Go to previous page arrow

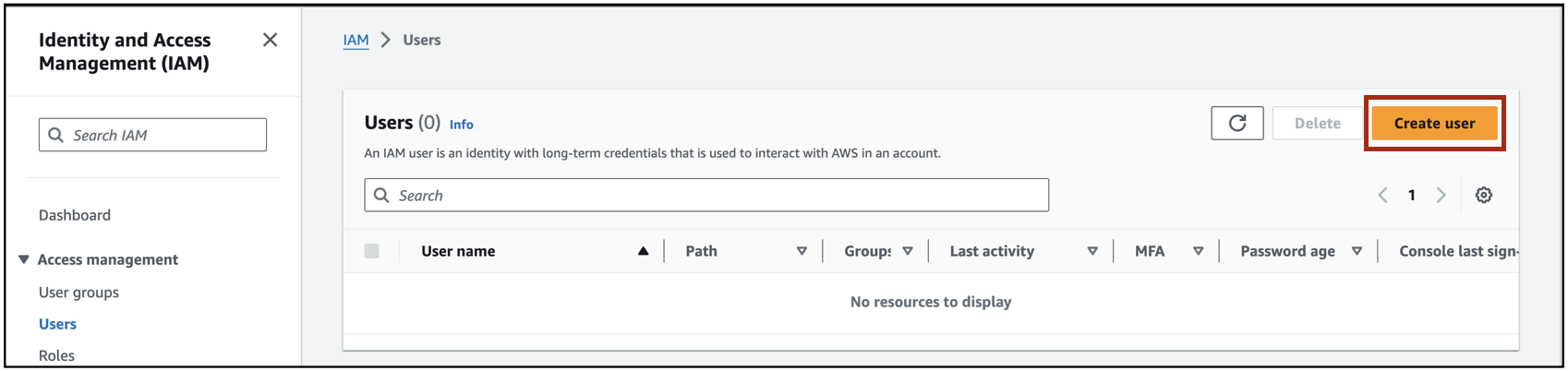1382,195
